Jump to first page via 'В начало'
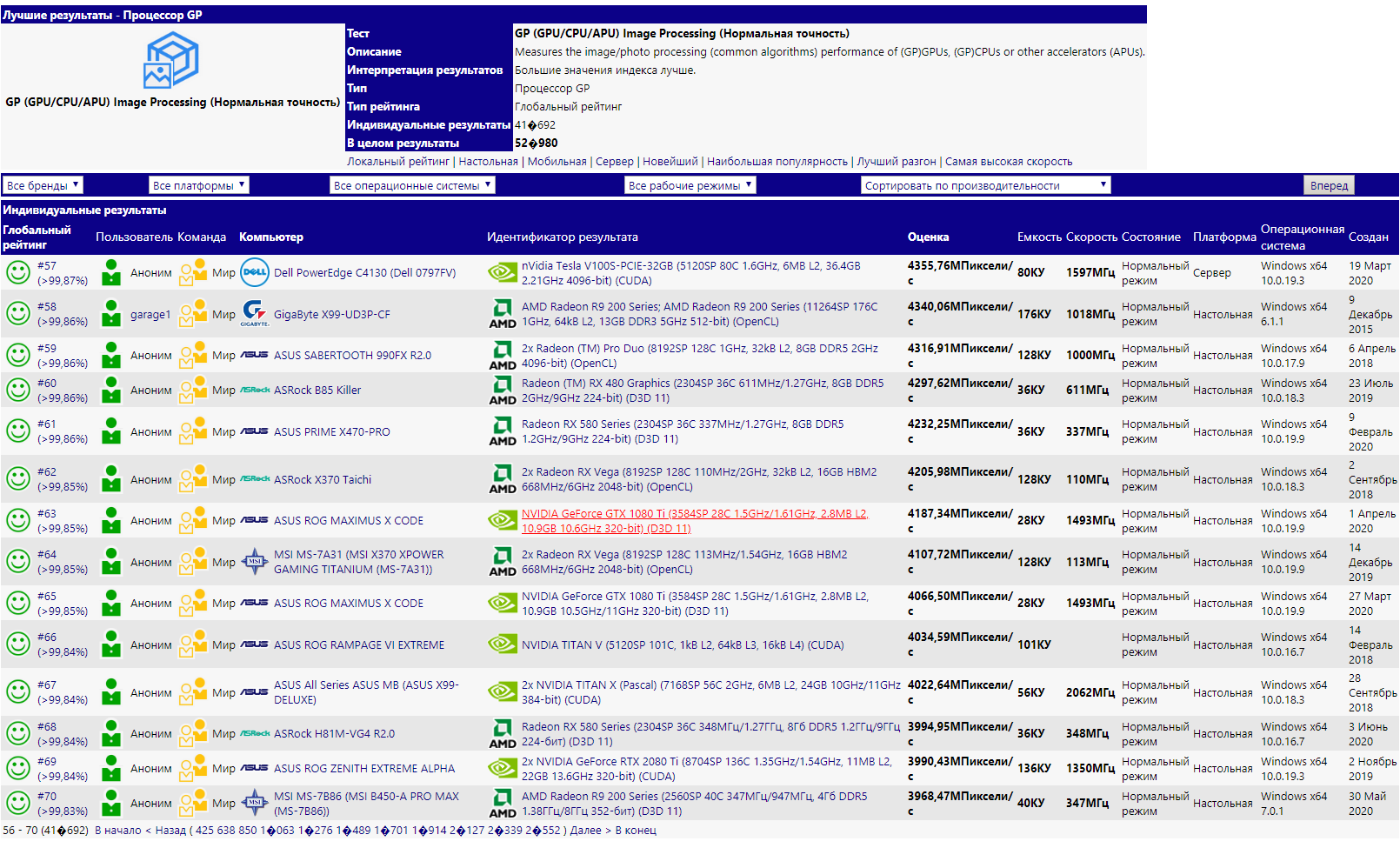1400x848 pixels. pyautogui.click(x=118, y=831)
